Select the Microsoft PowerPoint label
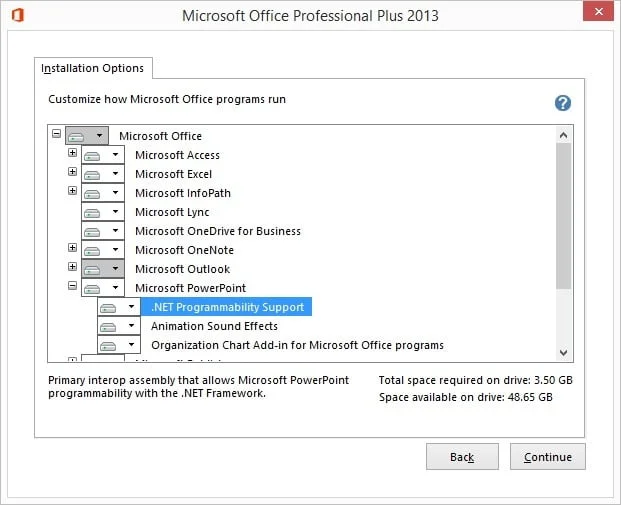 [190, 288]
